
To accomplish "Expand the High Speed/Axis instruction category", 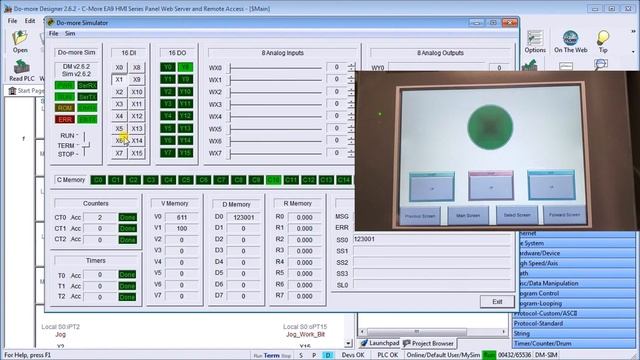I will coord(575,263).
